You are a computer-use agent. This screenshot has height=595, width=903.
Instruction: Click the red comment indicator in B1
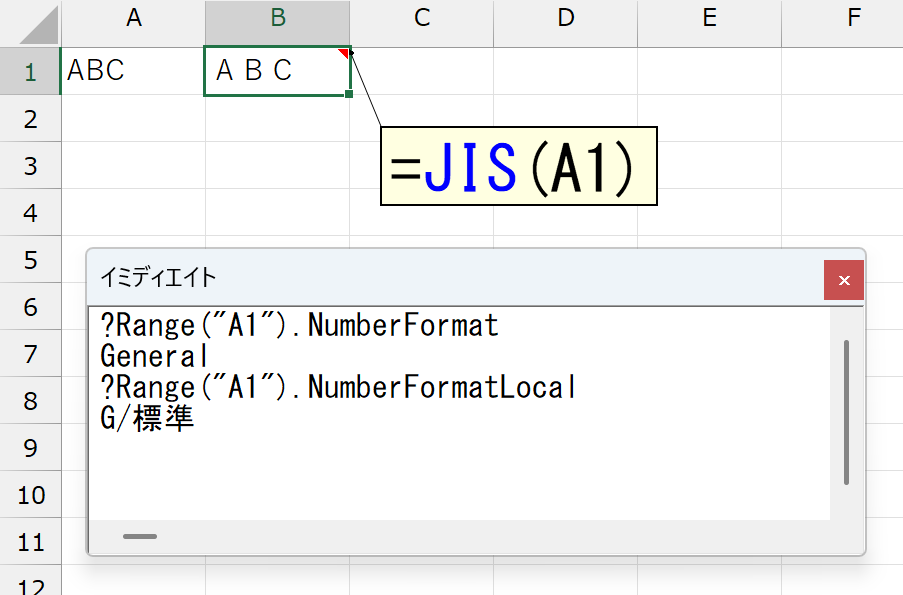point(343,53)
